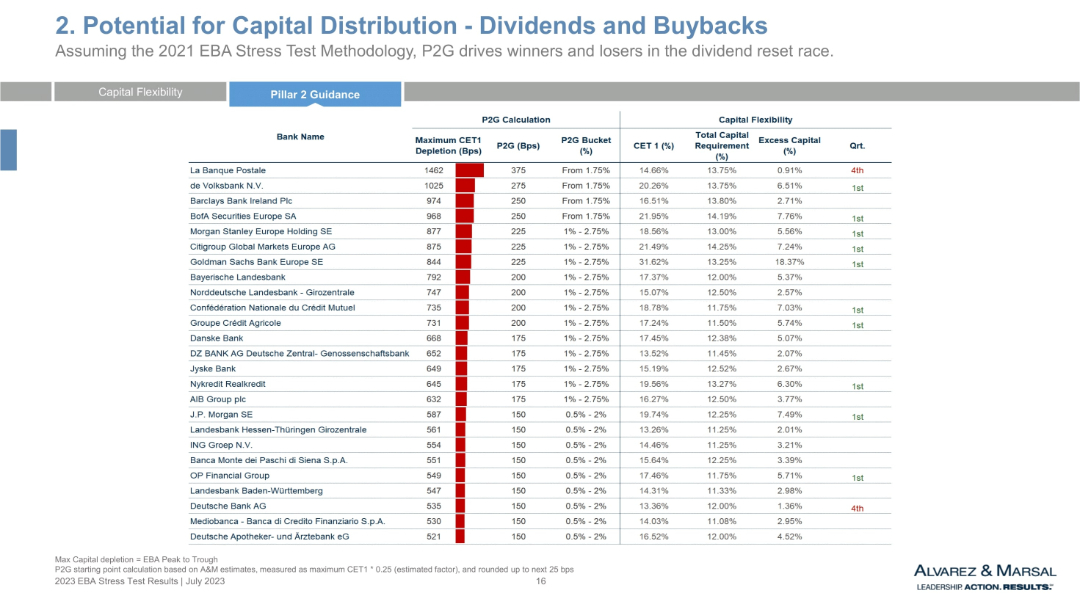The image size is (1080, 607).
Task: Click the Excess Capital (%) column header
Action: [789, 145]
